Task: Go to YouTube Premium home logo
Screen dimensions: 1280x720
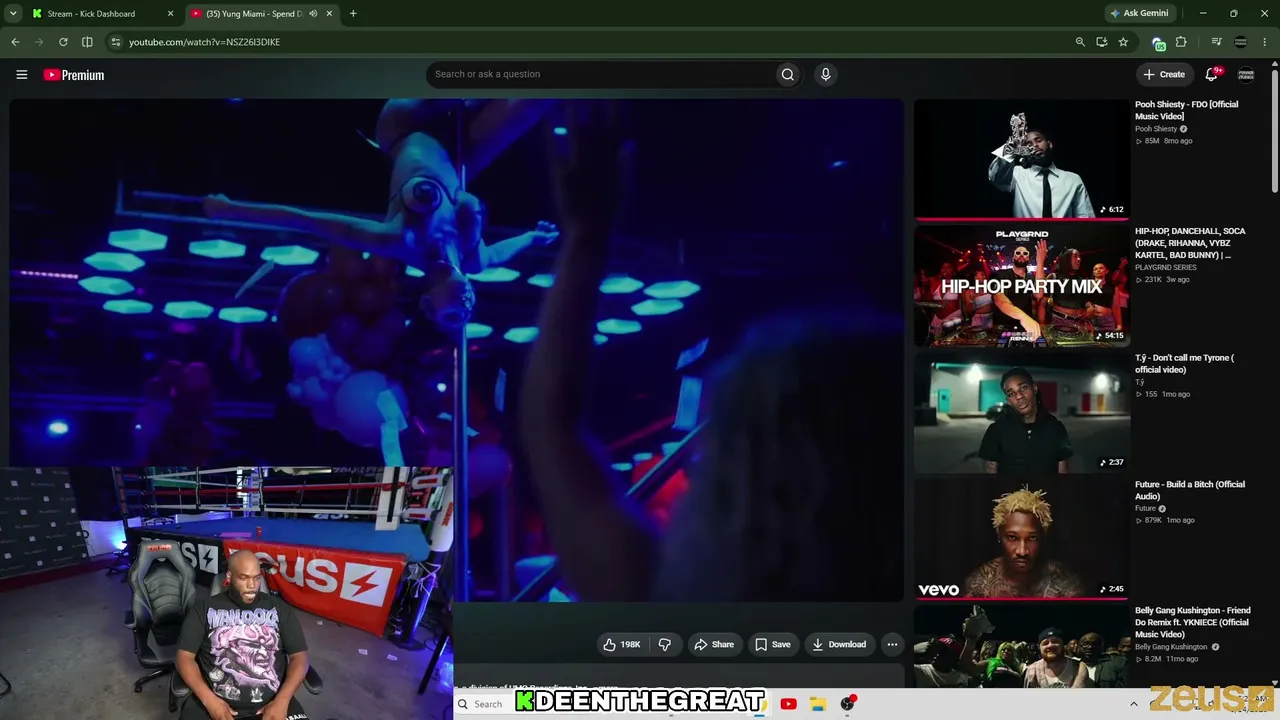Action: pyautogui.click(x=74, y=75)
